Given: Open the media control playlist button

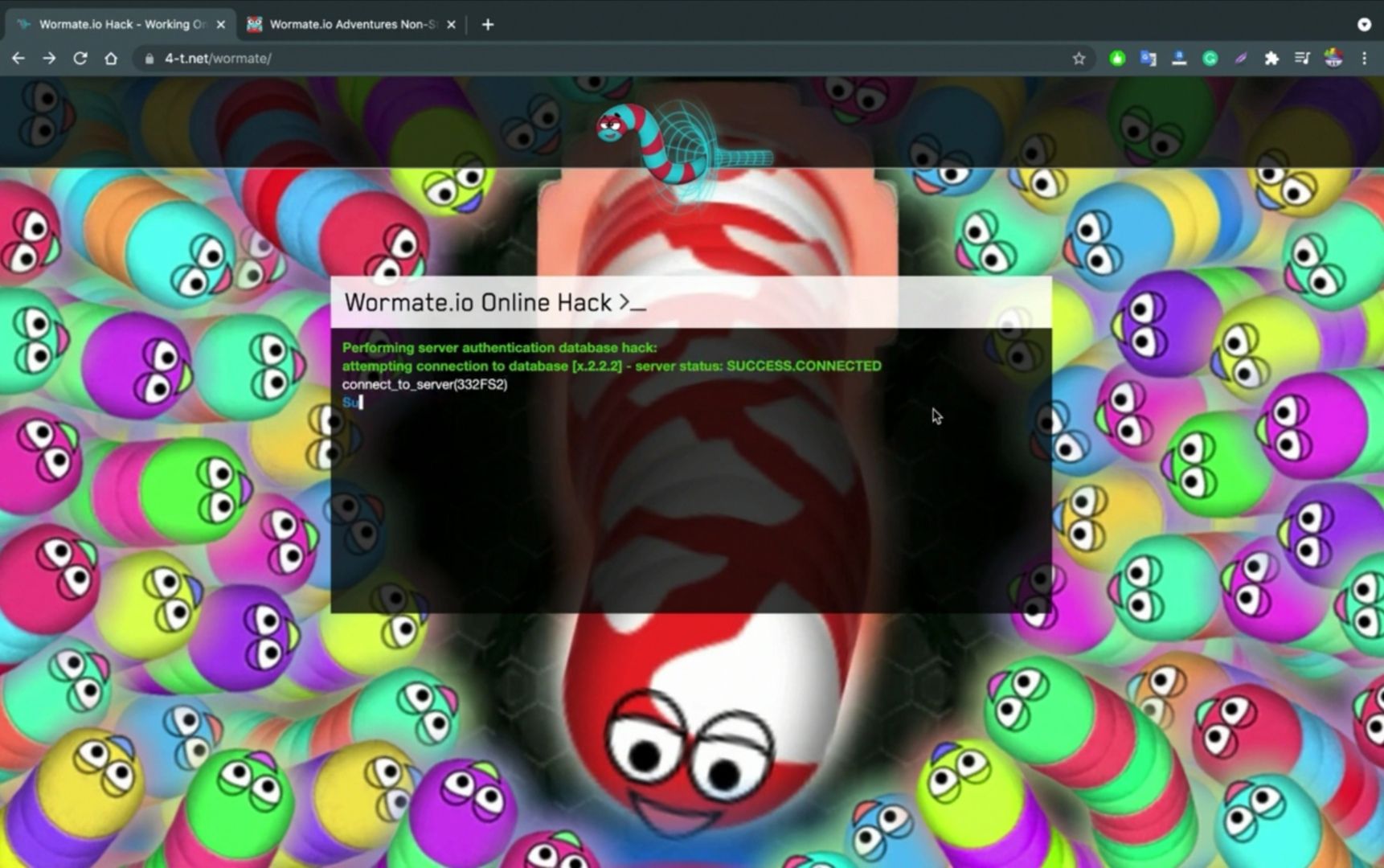Looking at the screenshot, I should [x=1302, y=58].
